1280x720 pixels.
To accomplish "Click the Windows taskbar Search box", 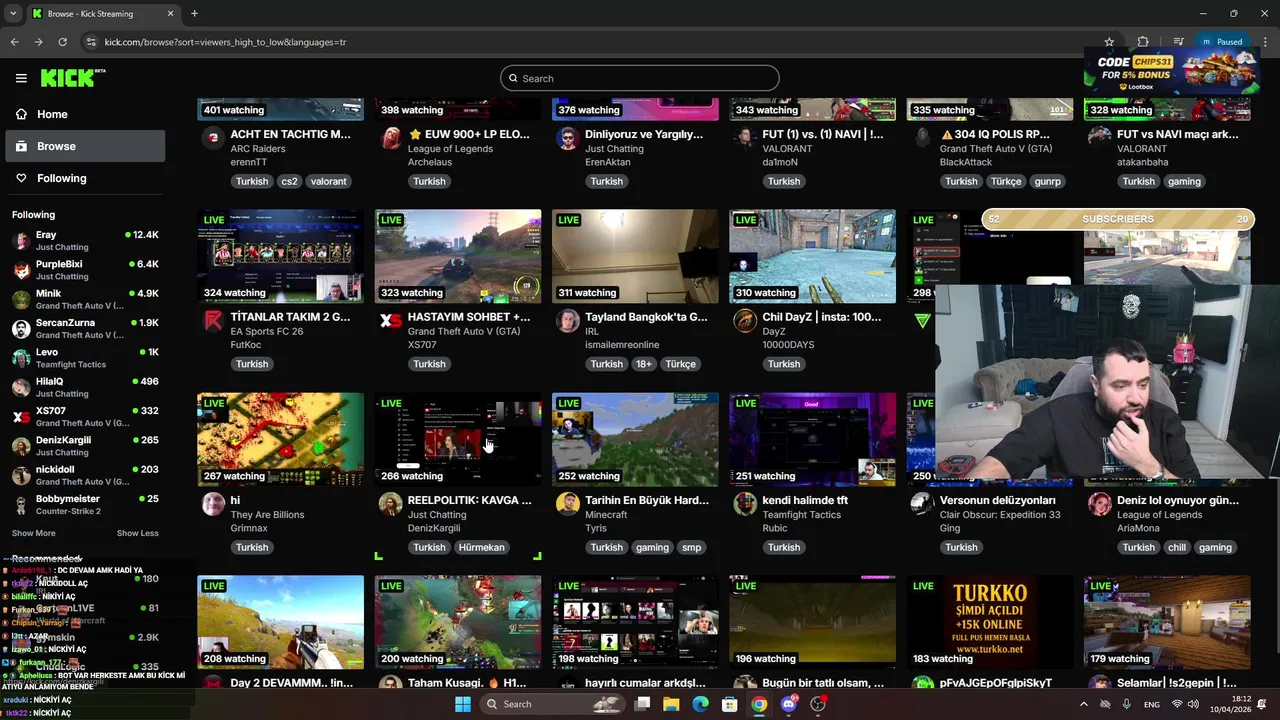I will (552, 704).
